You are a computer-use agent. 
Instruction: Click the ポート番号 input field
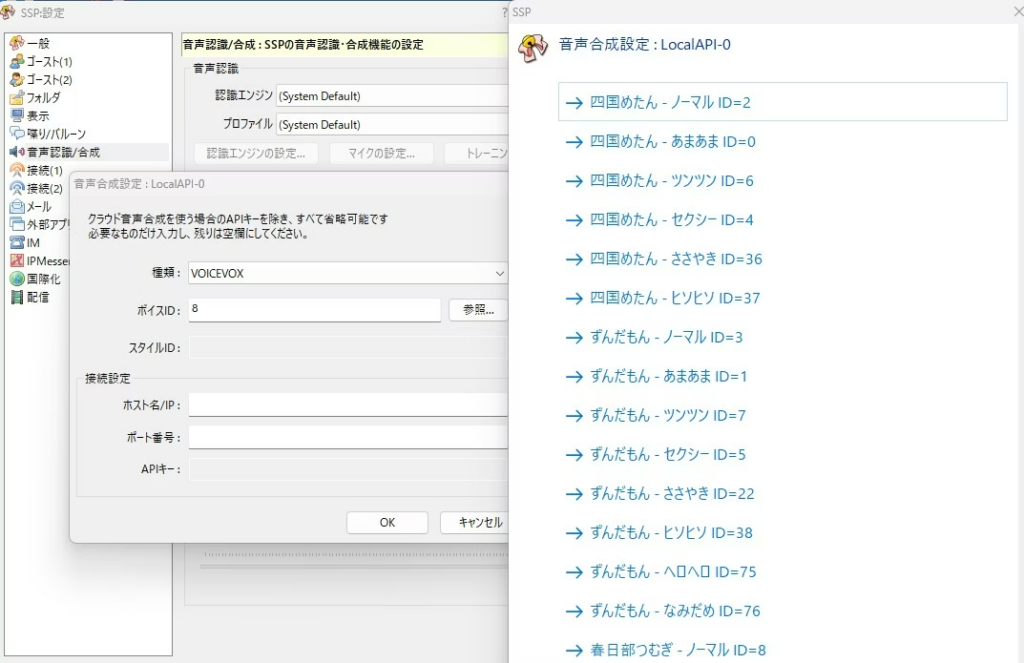tap(347, 438)
